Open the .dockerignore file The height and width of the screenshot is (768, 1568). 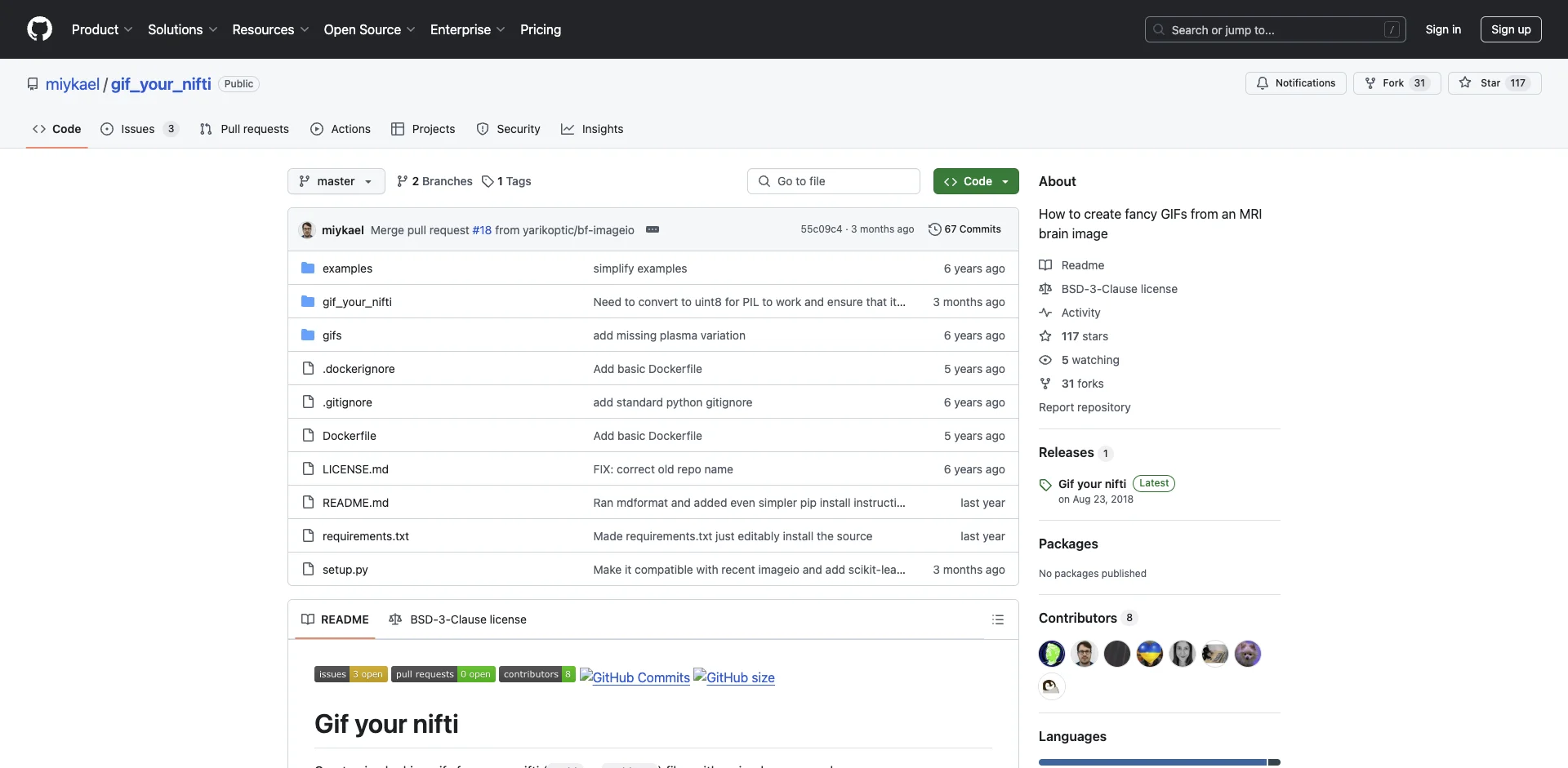pyautogui.click(x=359, y=369)
